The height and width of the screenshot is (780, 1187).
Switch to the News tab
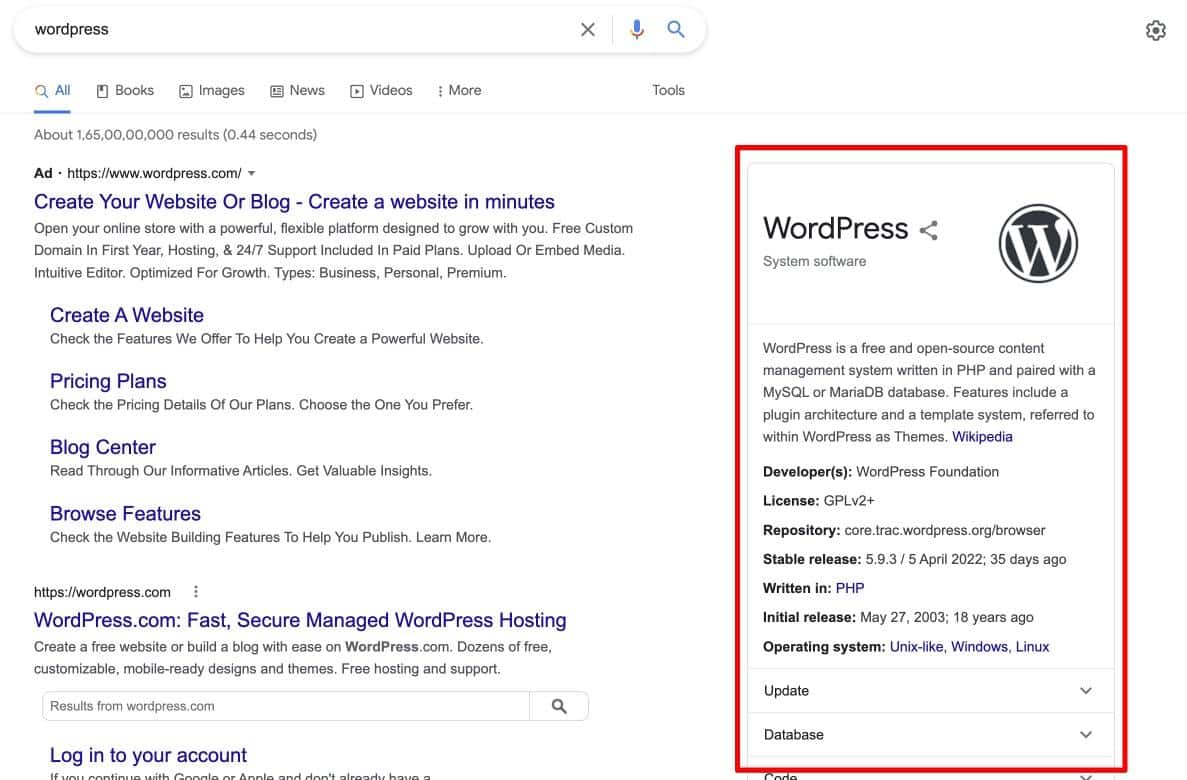click(x=297, y=91)
